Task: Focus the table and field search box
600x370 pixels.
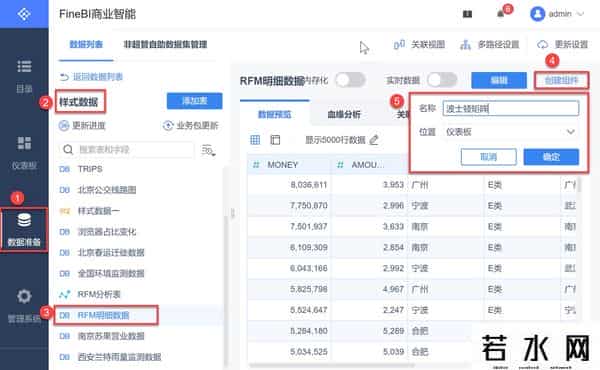Action: (127, 150)
